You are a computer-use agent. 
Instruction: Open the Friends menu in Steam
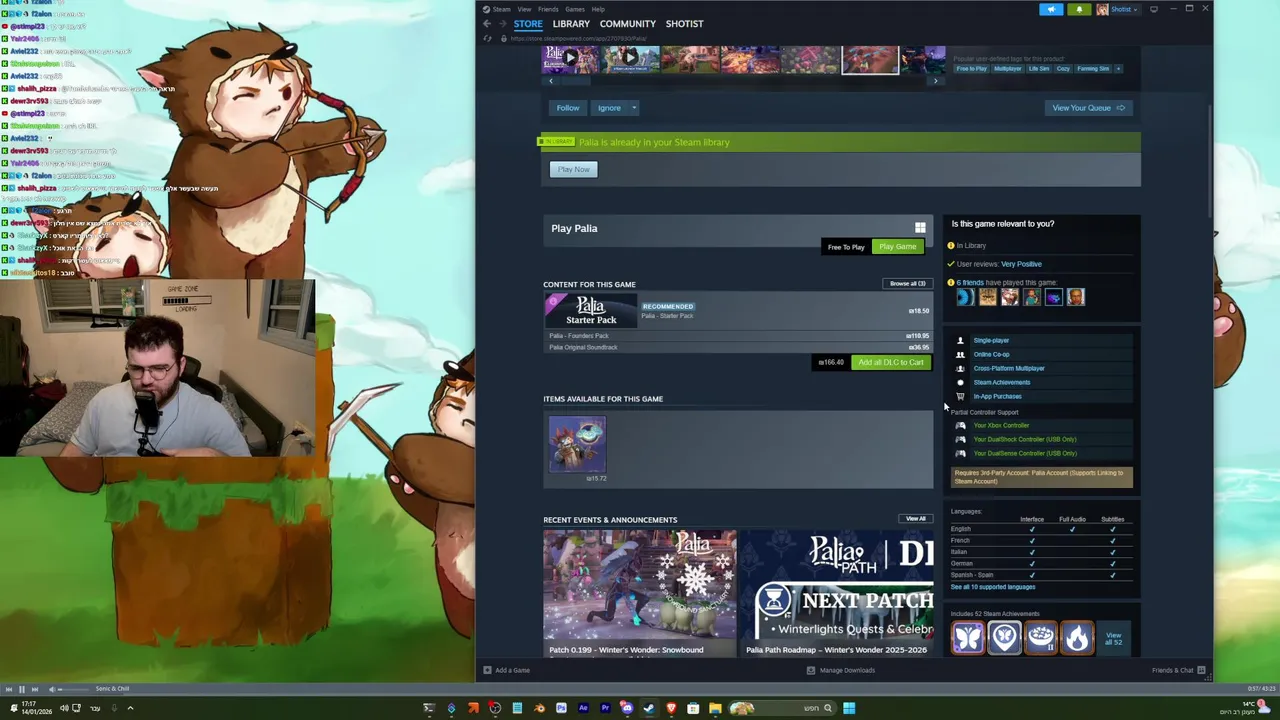(x=548, y=9)
